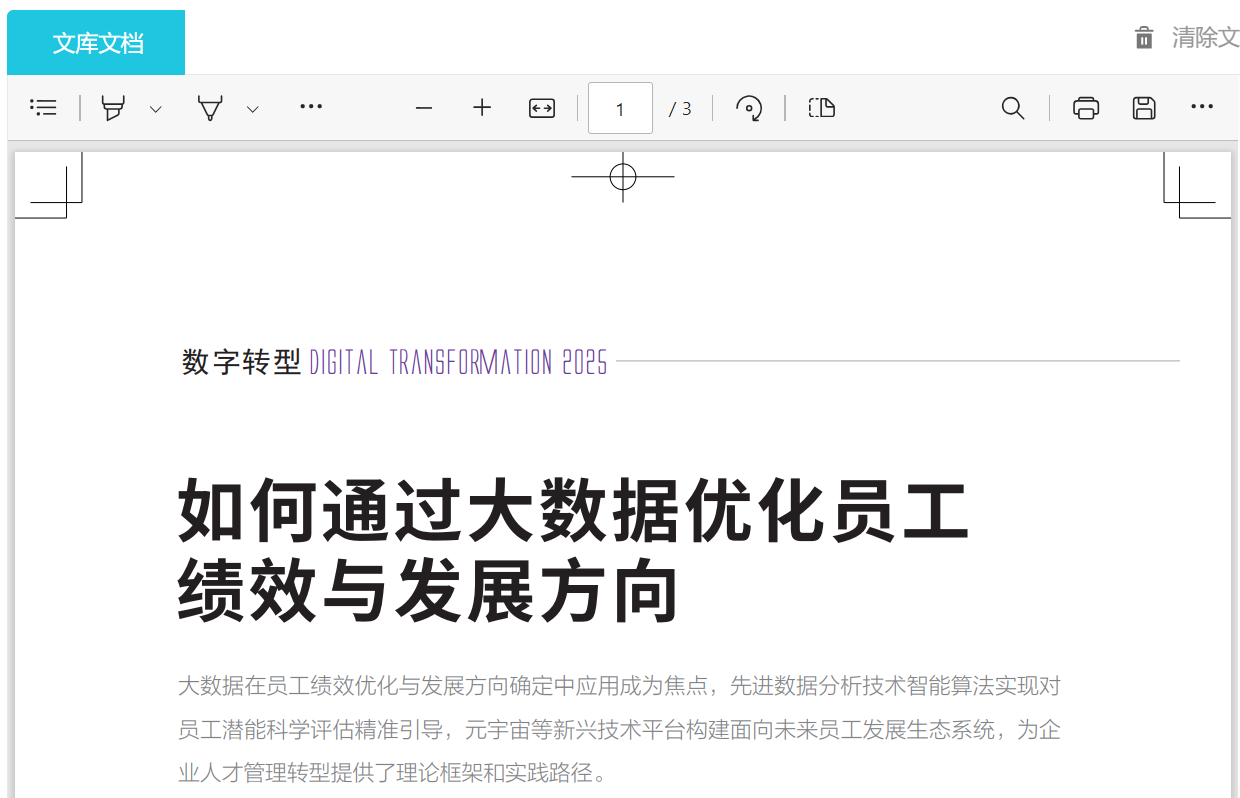Viewport: 1240px width, 798px height.
Task: Click the page number input field
Action: pyautogui.click(x=620, y=108)
